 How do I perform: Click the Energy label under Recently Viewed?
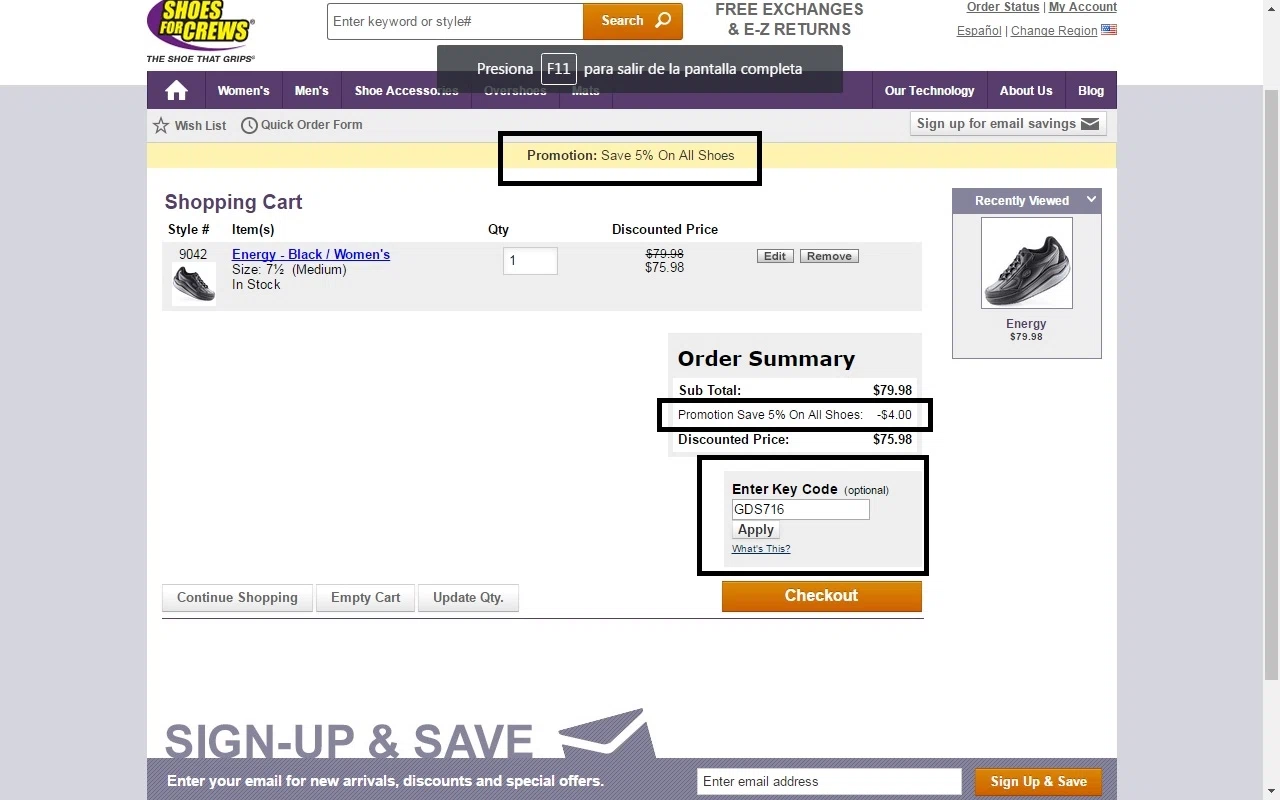coord(1026,324)
